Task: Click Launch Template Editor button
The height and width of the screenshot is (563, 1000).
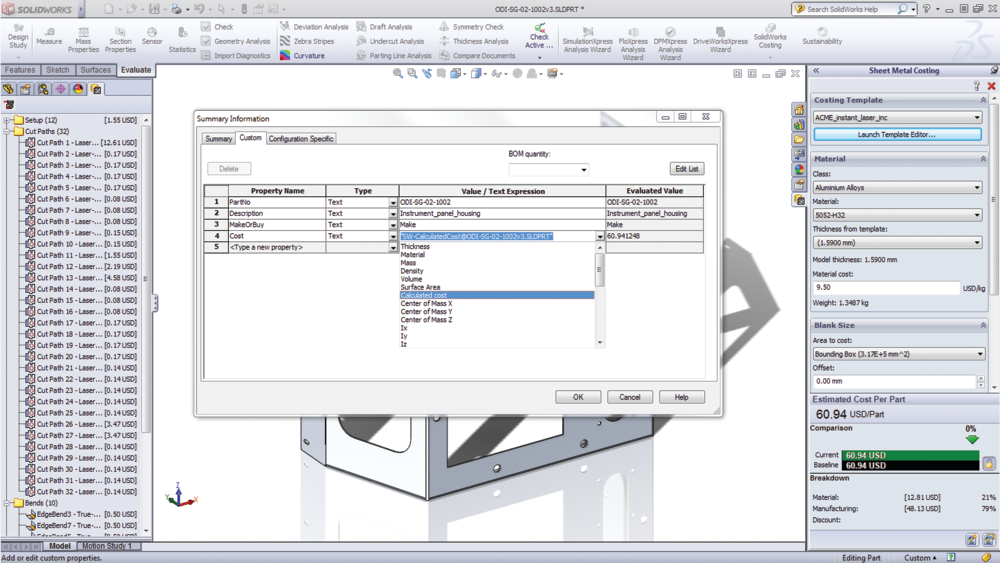Action: tap(897, 135)
